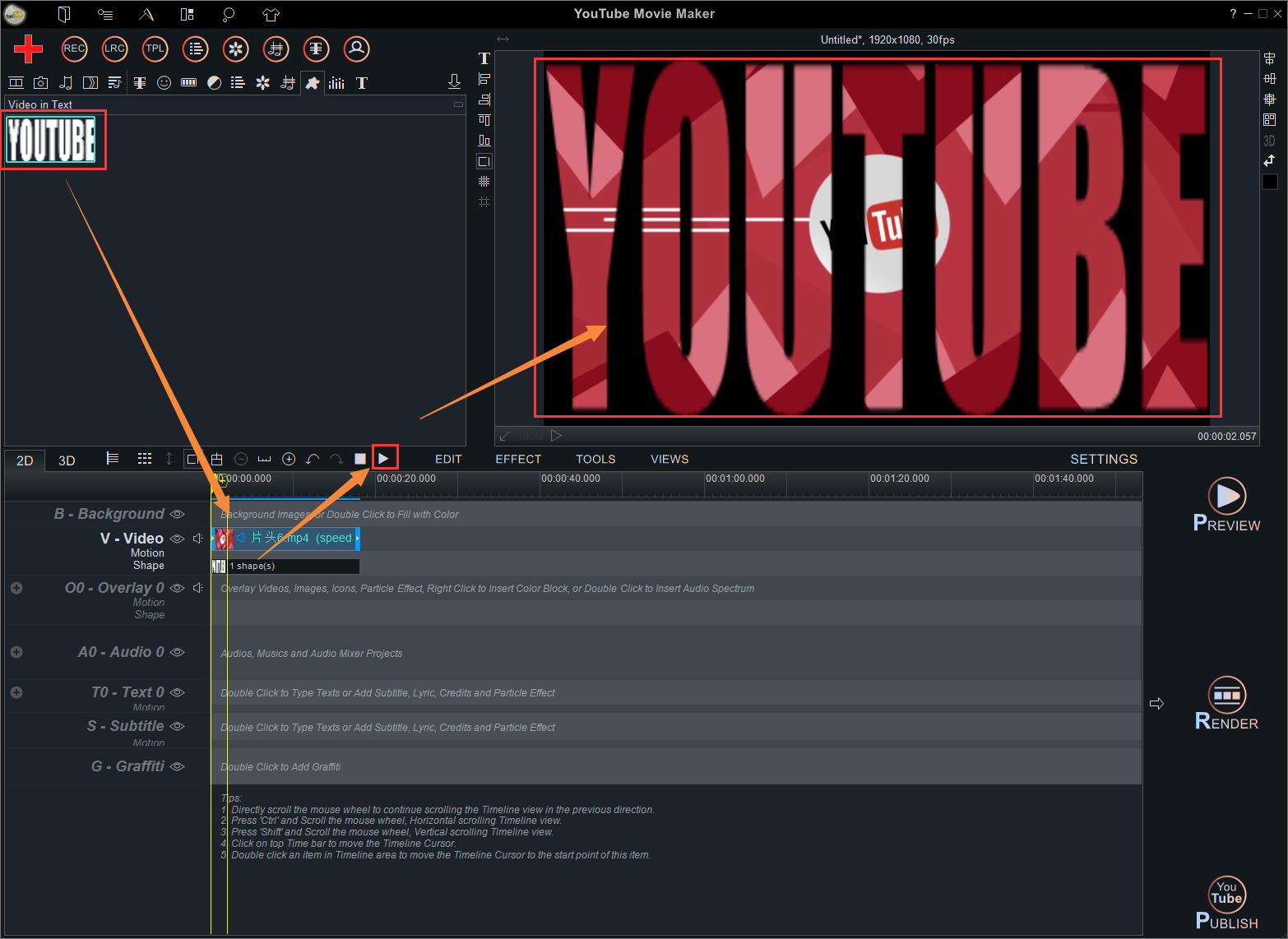The height and width of the screenshot is (939, 1288).
Task: Open the TOOLS menu
Action: tap(595, 459)
